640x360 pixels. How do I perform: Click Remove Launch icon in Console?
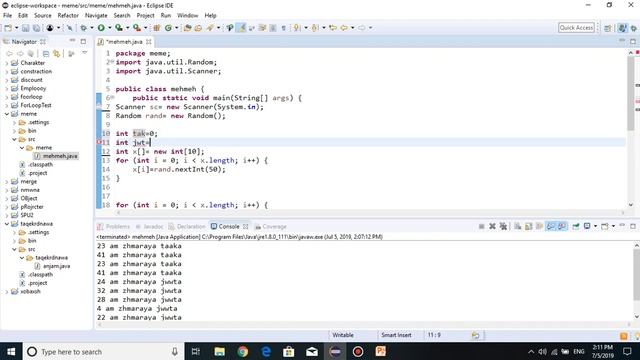pyautogui.click(x=492, y=226)
